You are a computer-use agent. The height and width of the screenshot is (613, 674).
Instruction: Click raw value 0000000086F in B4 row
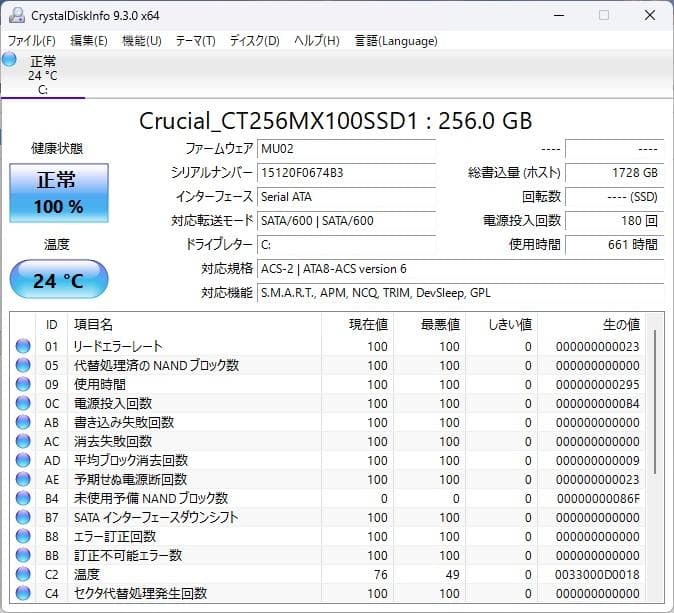(598, 499)
